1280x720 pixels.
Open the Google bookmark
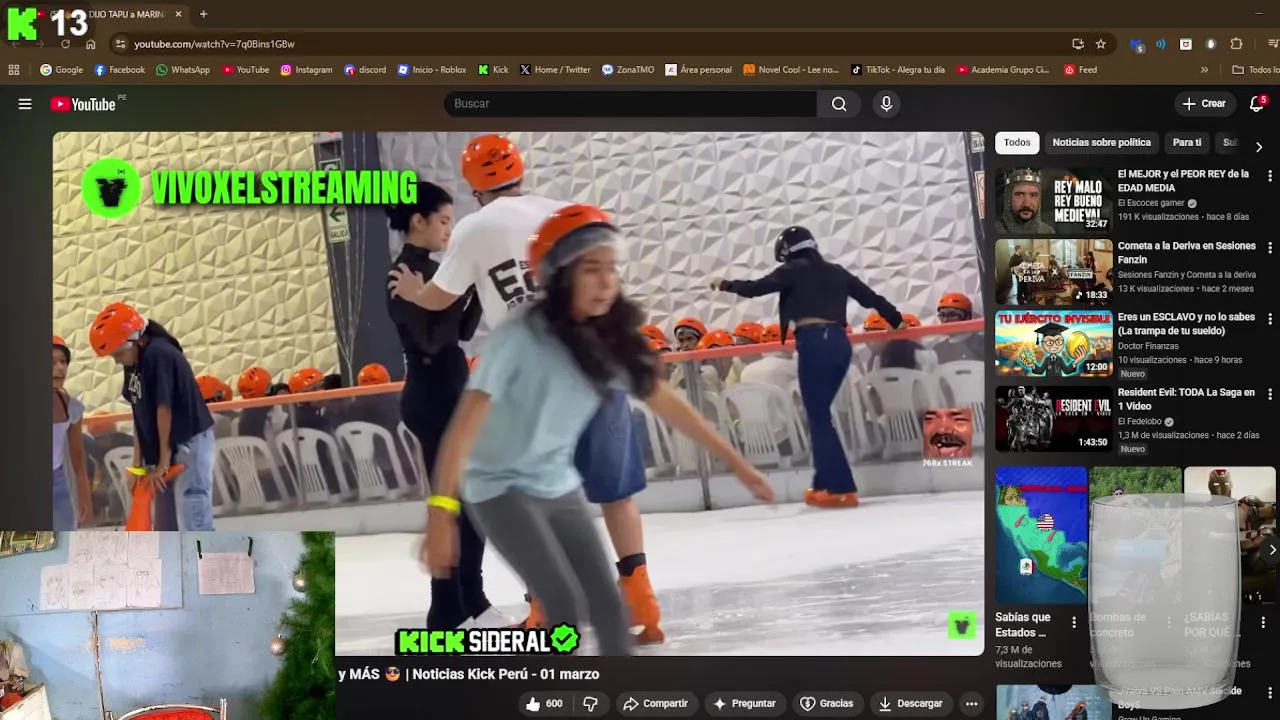coord(61,70)
